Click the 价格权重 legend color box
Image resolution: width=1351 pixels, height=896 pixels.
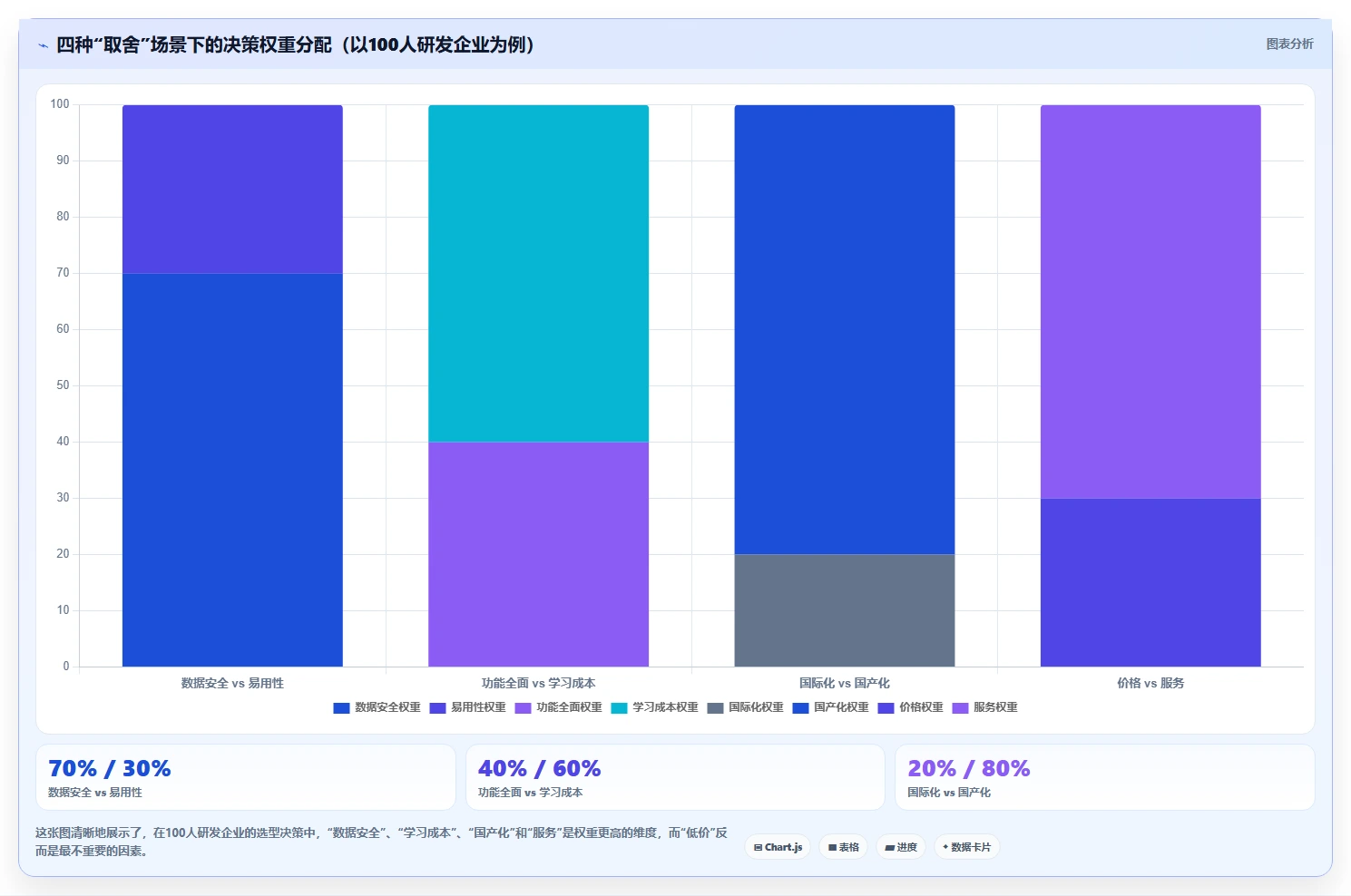(x=886, y=707)
